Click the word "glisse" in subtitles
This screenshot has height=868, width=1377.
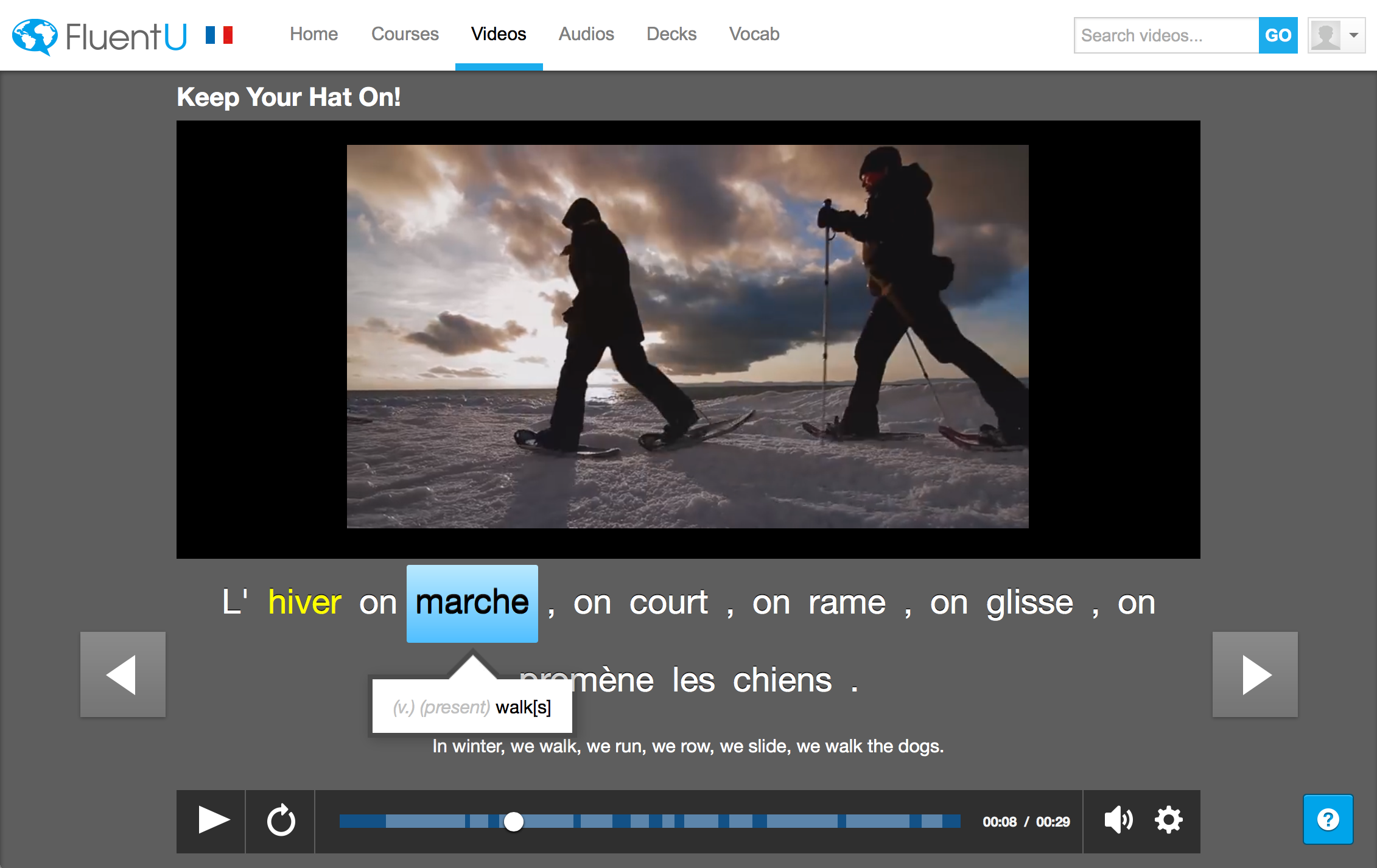(1029, 603)
